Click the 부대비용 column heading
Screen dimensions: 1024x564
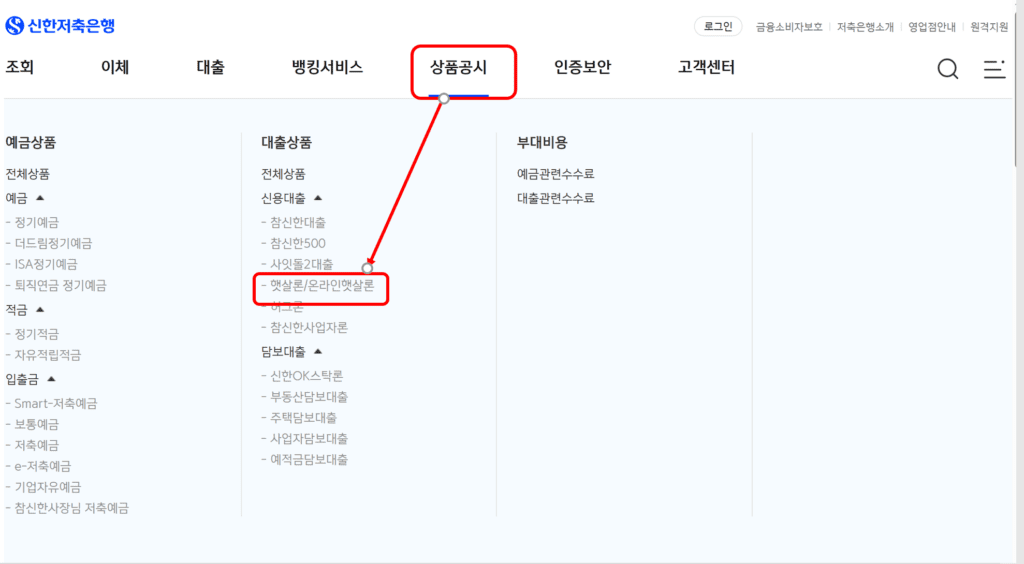tap(542, 142)
